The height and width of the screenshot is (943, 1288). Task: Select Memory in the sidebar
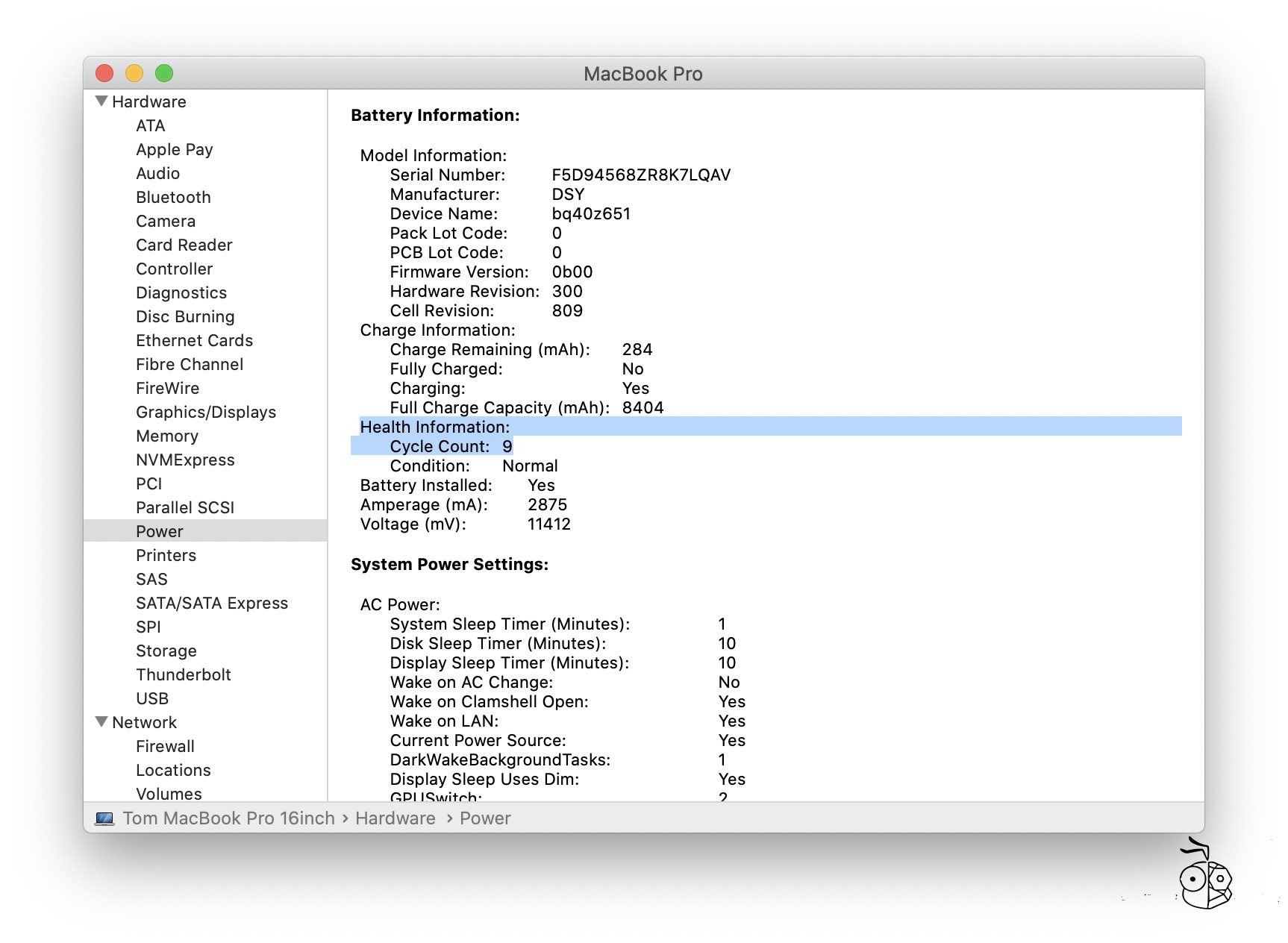click(x=167, y=436)
